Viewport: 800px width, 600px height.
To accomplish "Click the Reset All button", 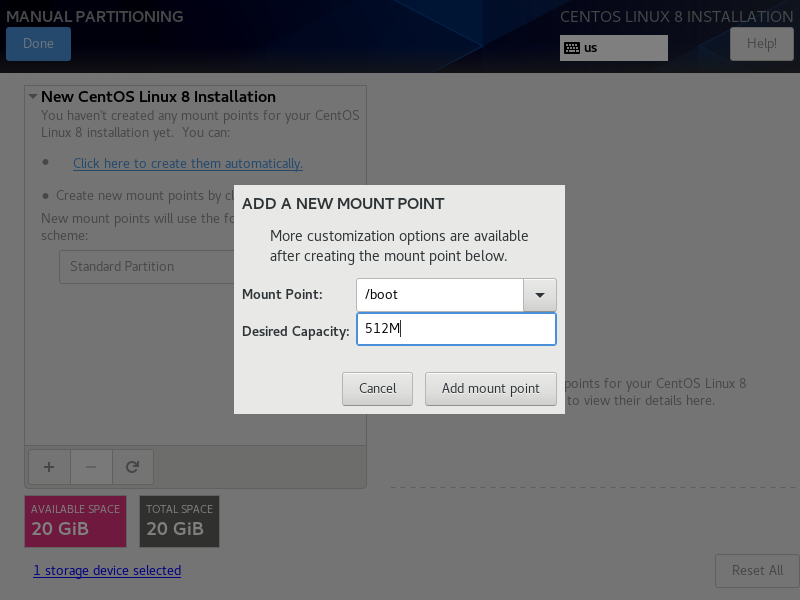I will pyautogui.click(x=757, y=571).
